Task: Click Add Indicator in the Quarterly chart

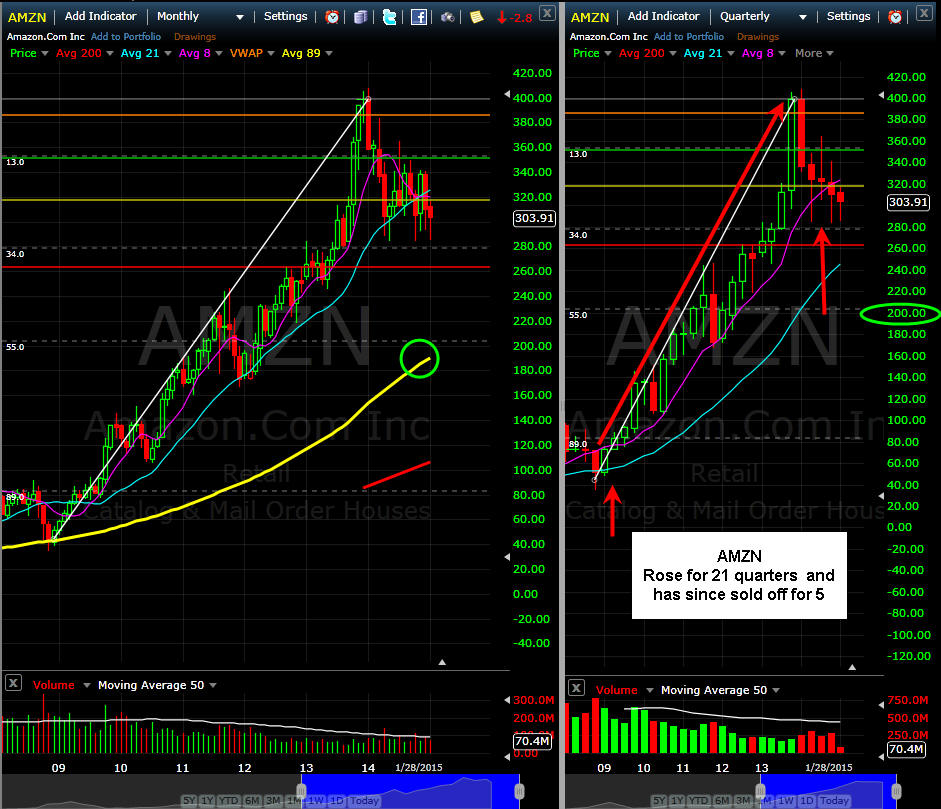Action: pyautogui.click(x=663, y=16)
